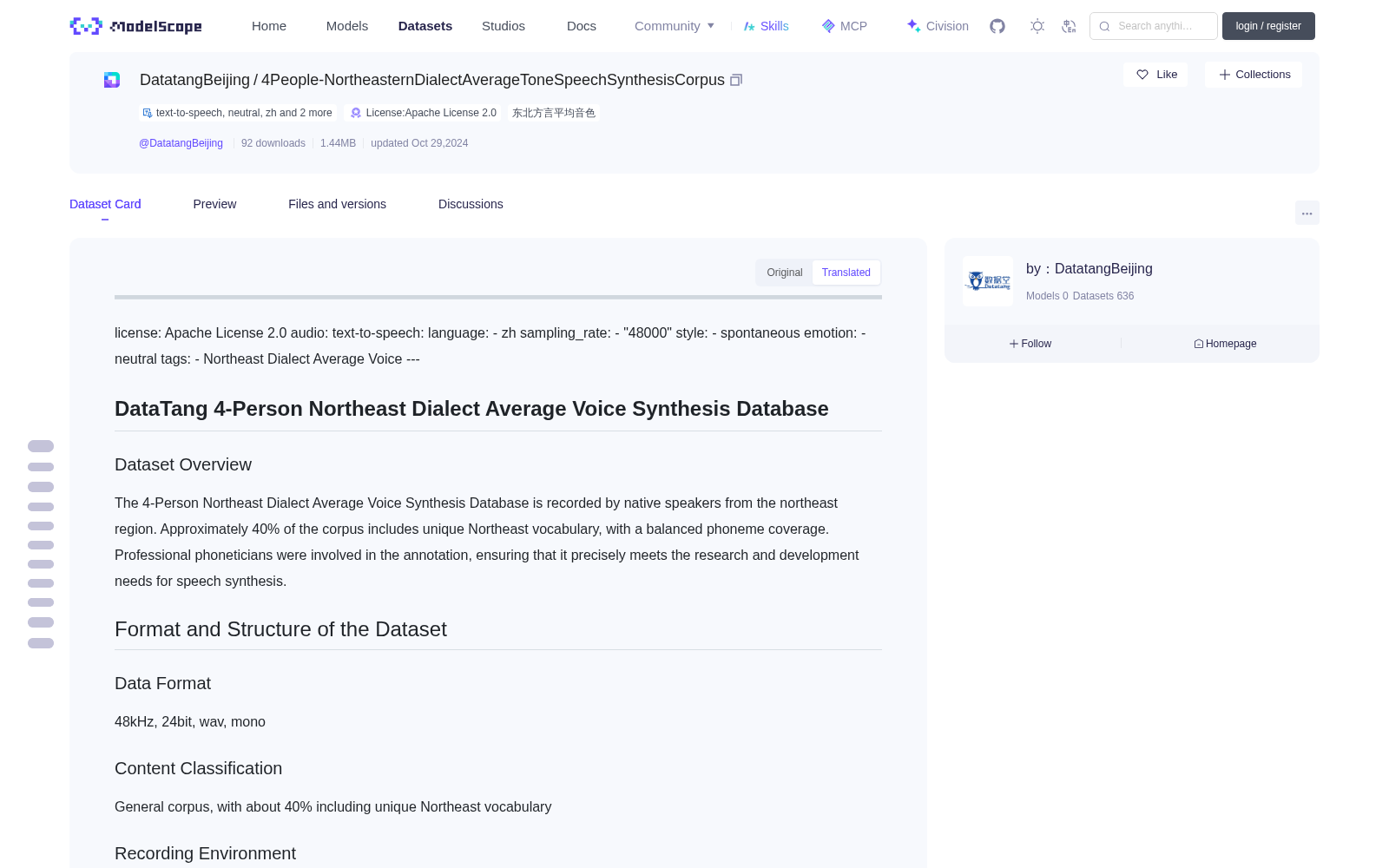Click 'Models 0' count text

(x=1047, y=296)
